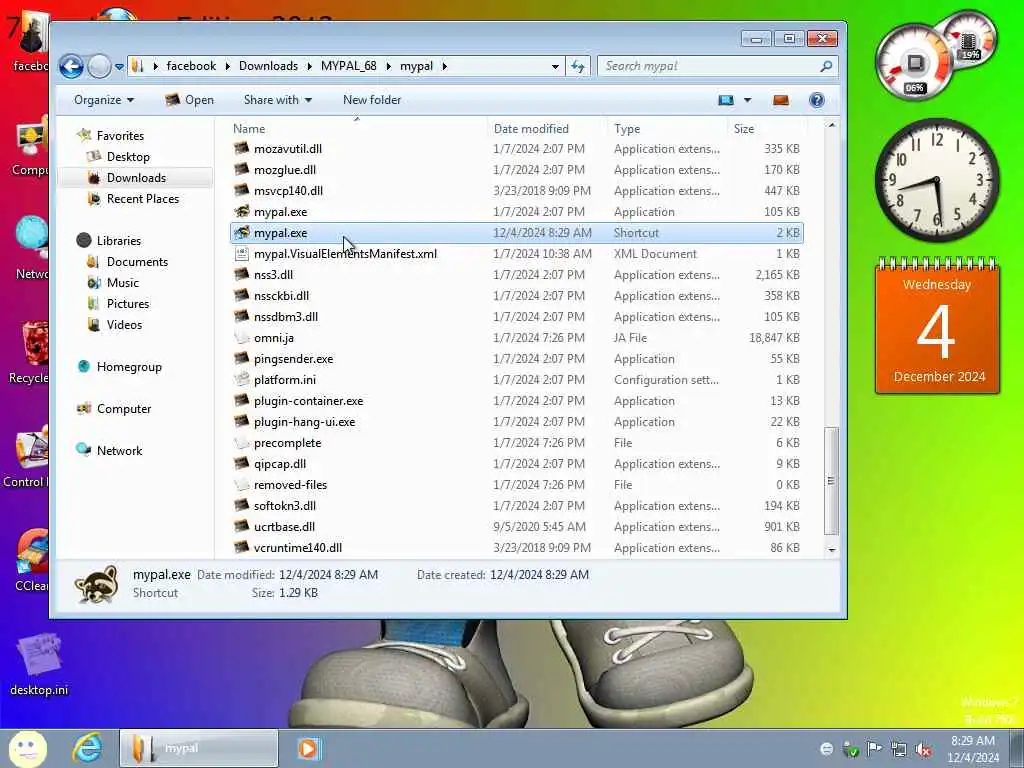
Task: Change your view icon button
Action: pyautogui.click(x=726, y=100)
